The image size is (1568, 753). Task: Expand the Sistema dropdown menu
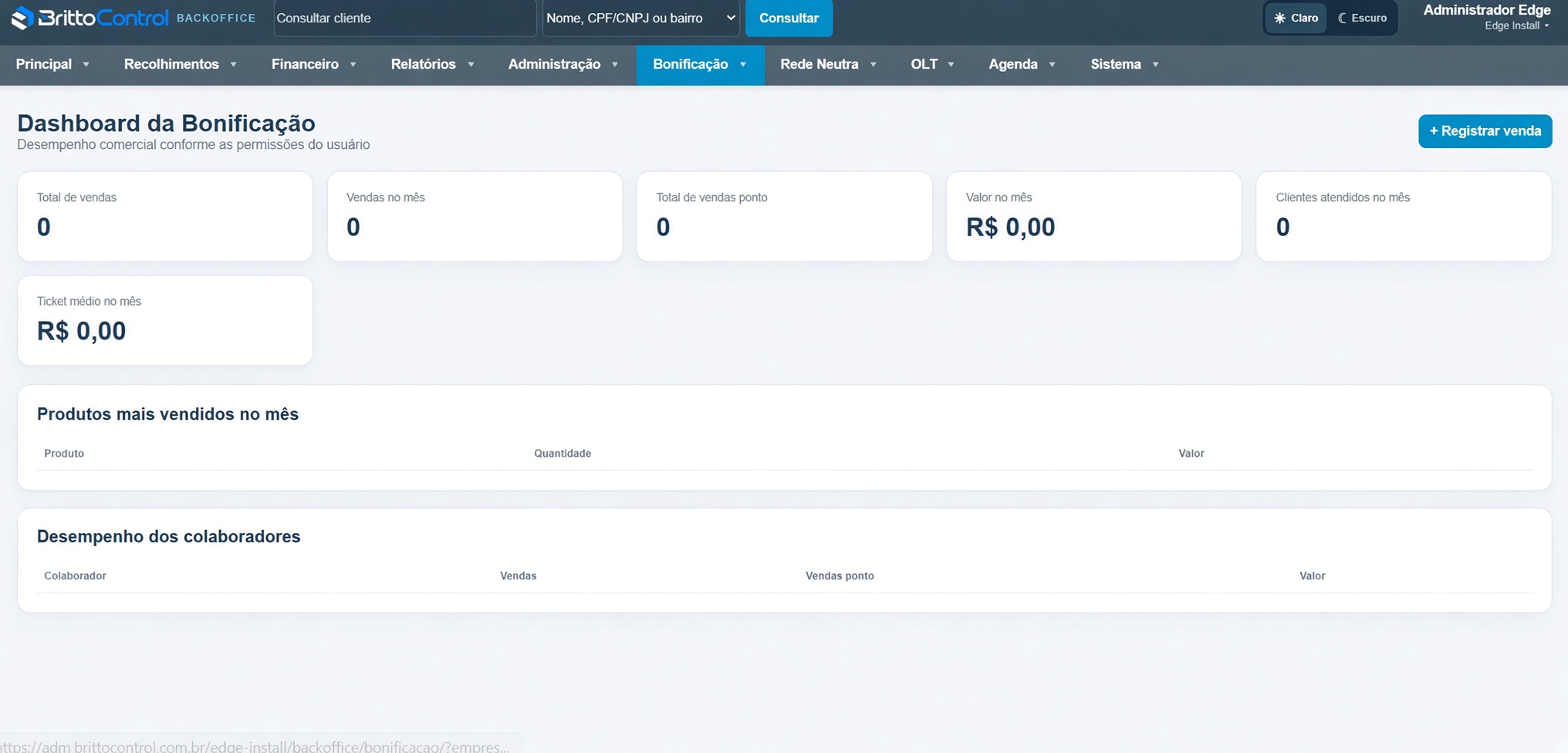(1124, 64)
